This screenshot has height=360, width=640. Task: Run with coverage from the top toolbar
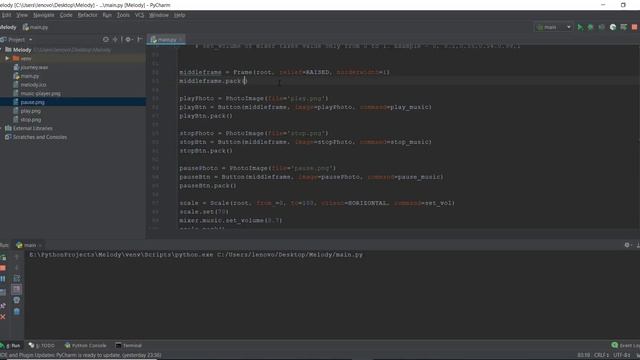point(602,27)
